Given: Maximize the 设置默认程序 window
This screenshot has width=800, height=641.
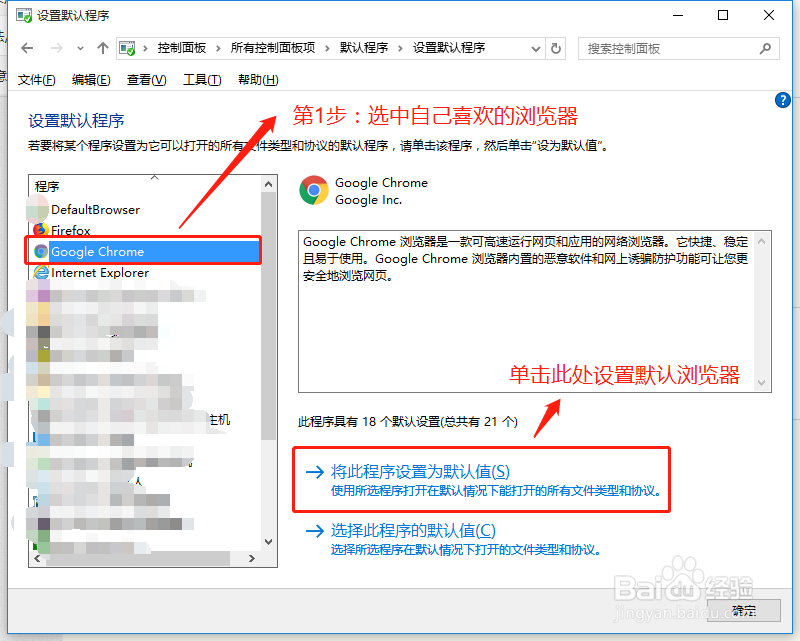Looking at the screenshot, I should coord(723,15).
